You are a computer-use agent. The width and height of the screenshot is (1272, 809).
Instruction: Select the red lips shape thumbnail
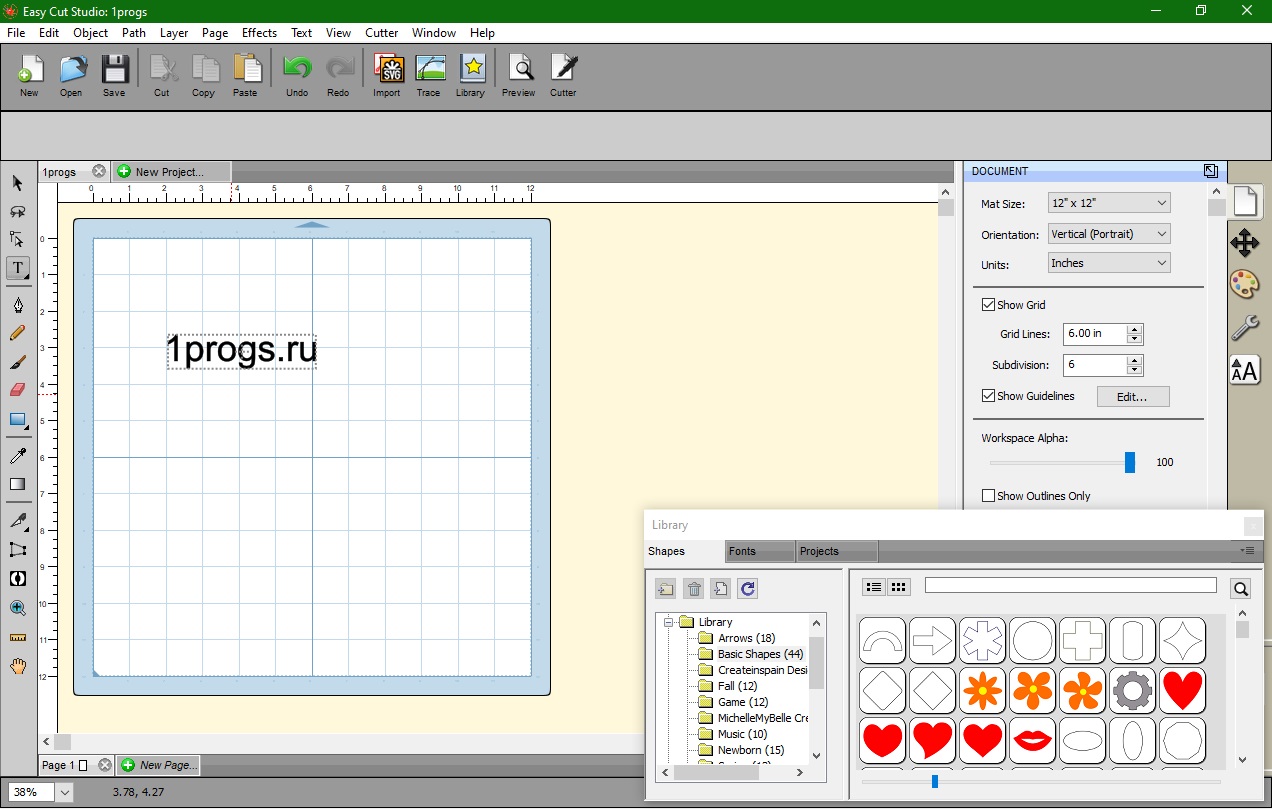(1032, 740)
